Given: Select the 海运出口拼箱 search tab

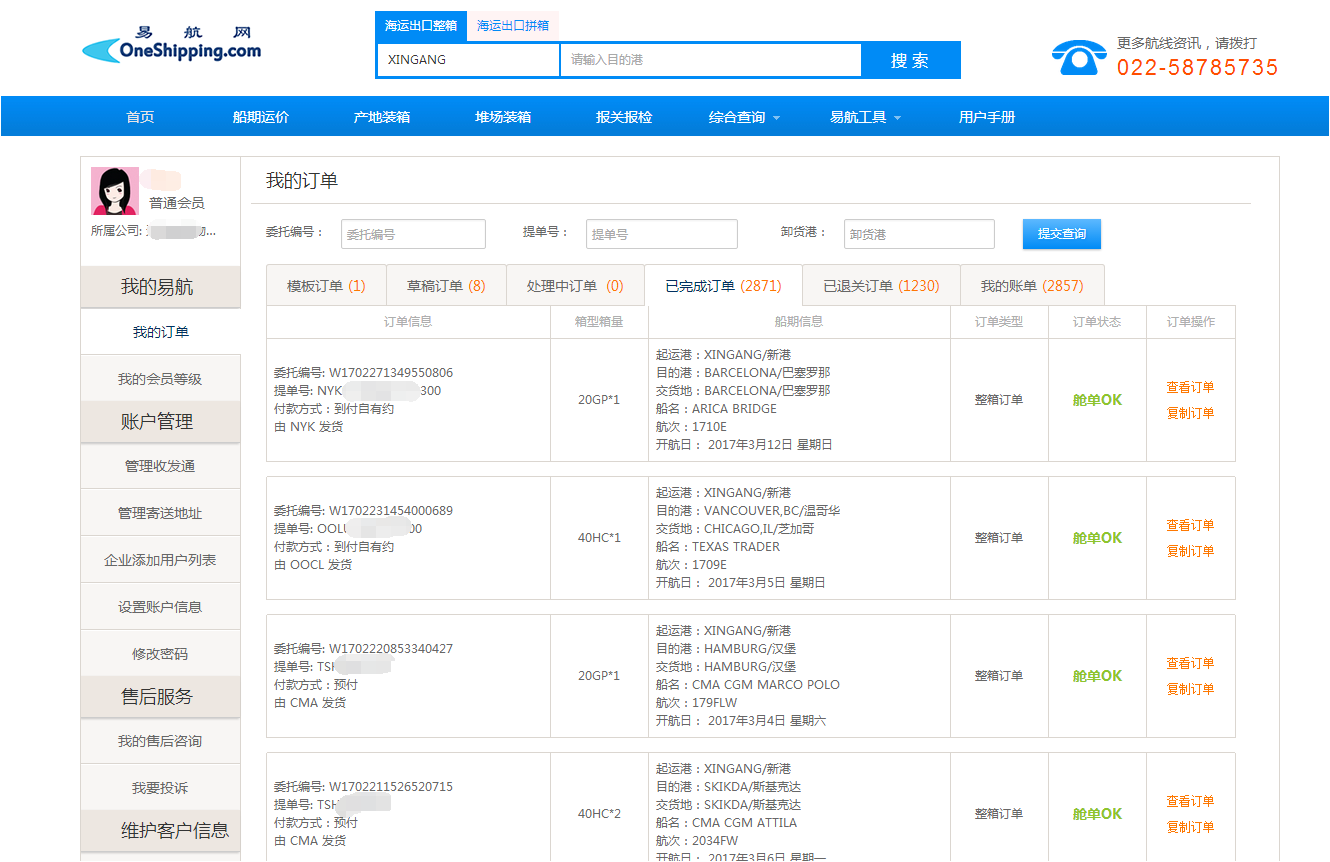Looking at the screenshot, I should (513, 26).
